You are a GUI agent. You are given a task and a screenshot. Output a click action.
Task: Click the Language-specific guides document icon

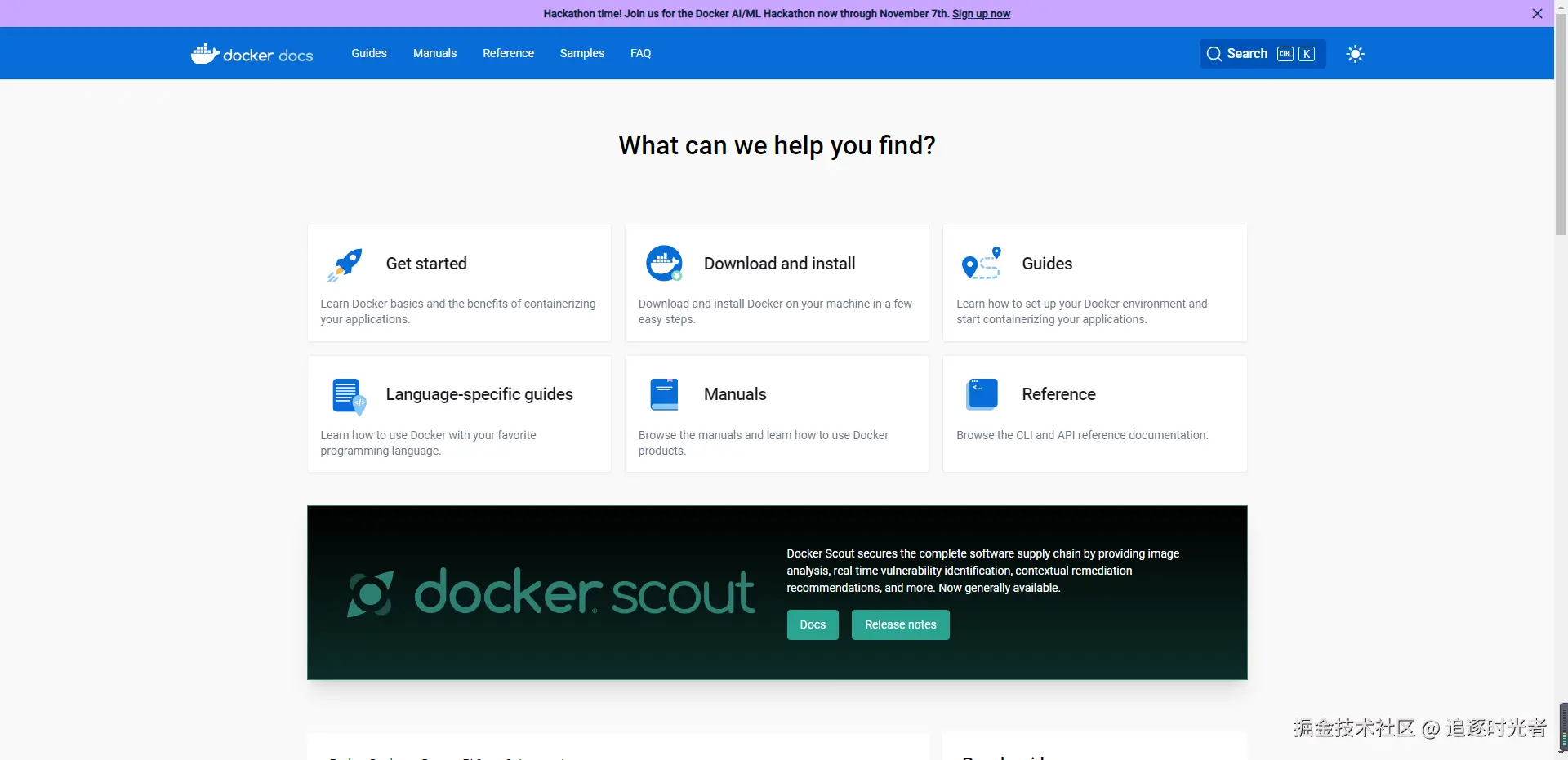click(349, 397)
